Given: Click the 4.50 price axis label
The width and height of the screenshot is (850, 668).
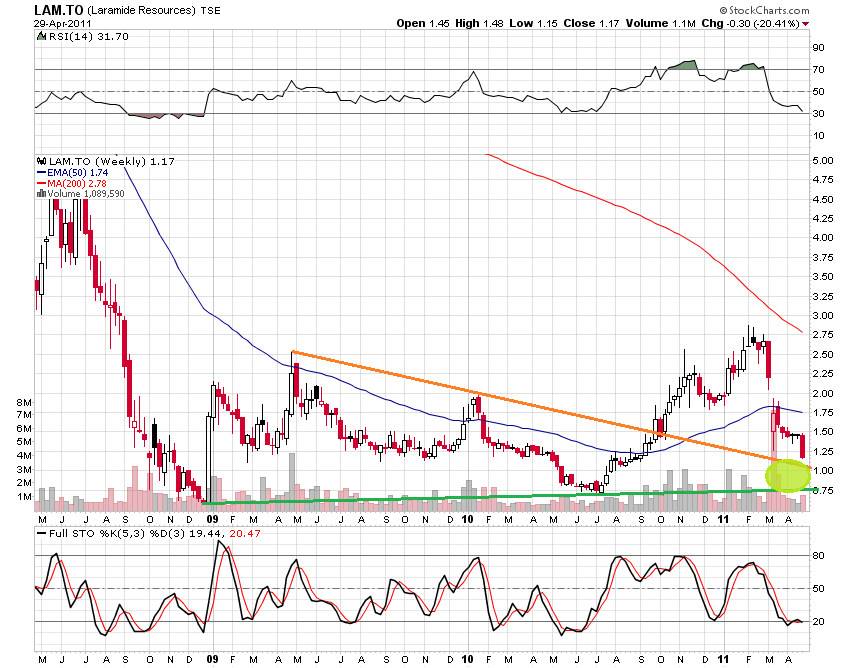Looking at the screenshot, I should (823, 200).
